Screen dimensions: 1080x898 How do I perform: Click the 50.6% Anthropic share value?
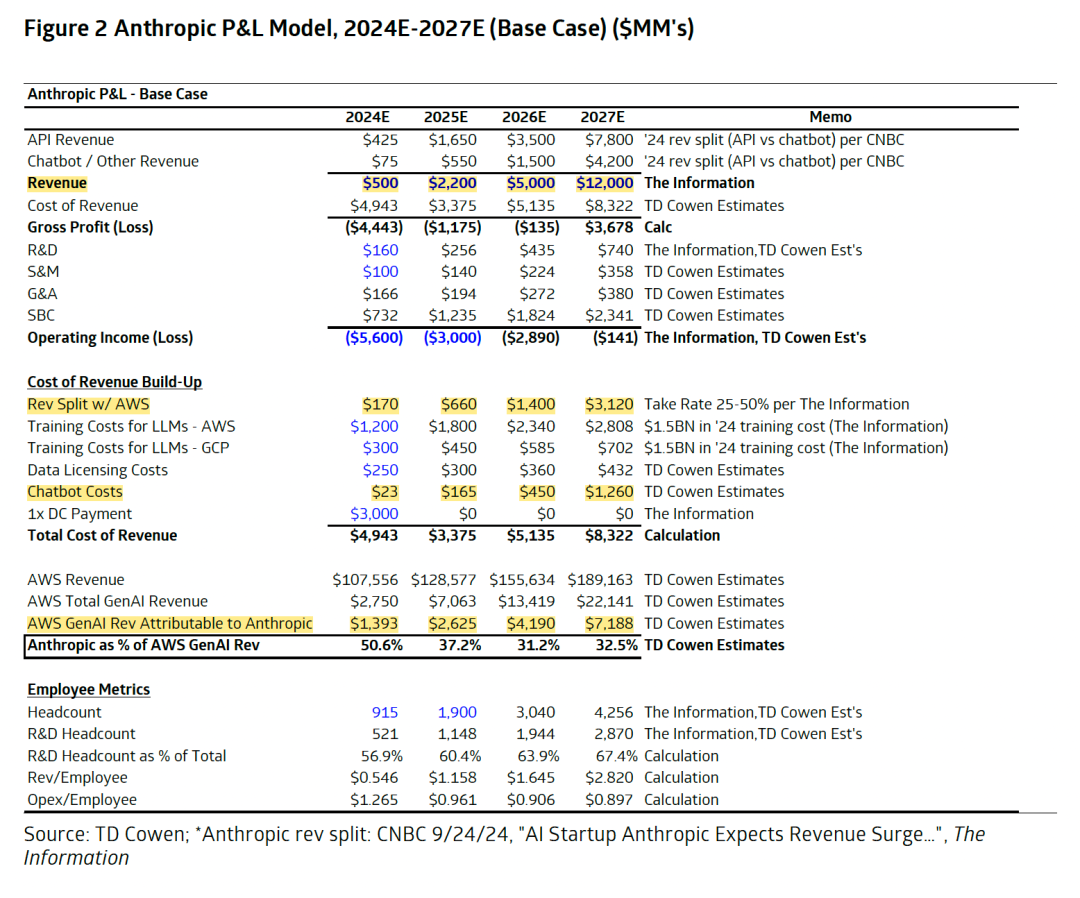tap(382, 645)
